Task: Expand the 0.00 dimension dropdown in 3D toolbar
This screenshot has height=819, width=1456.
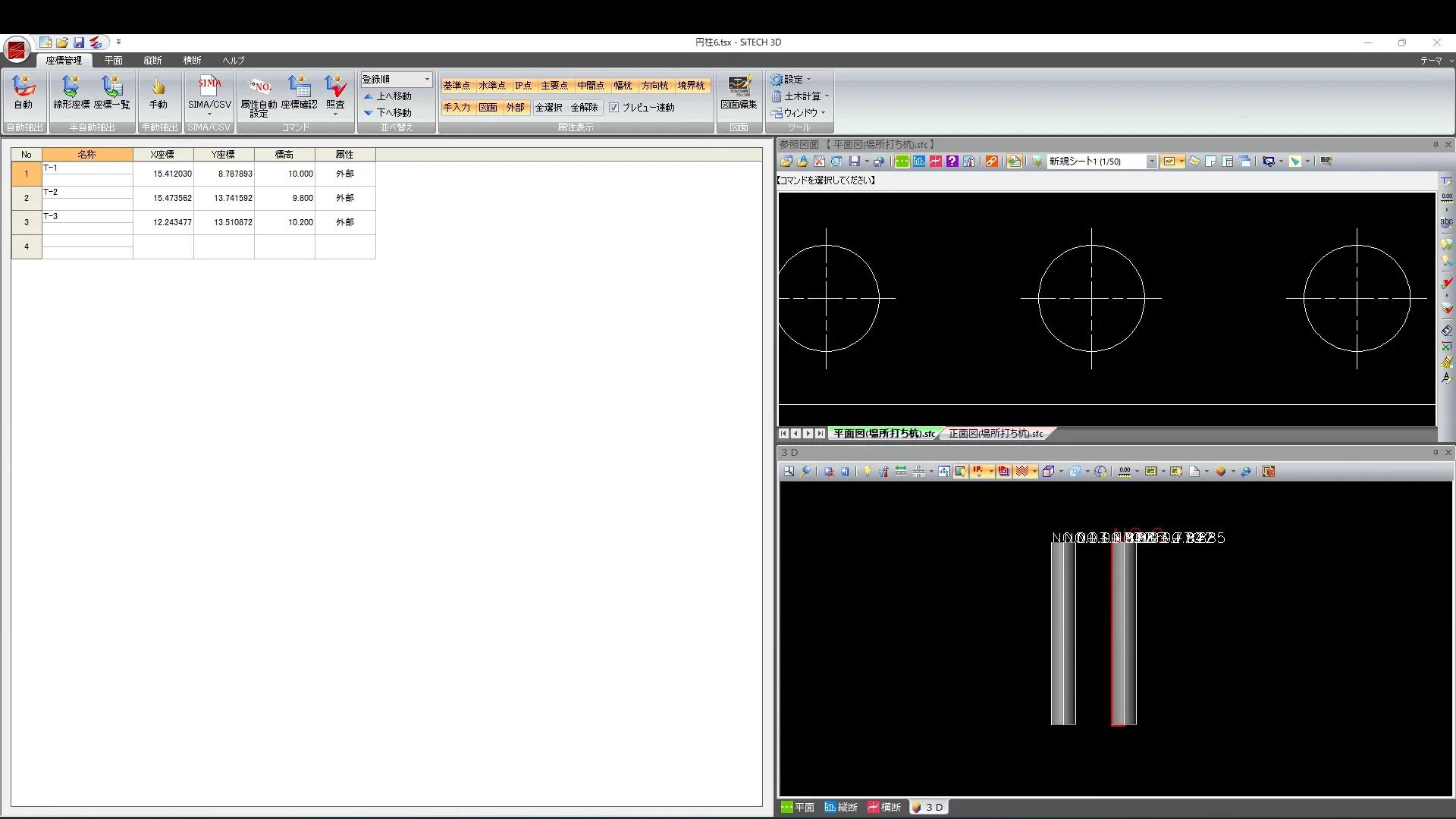Action: [x=1137, y=472]
